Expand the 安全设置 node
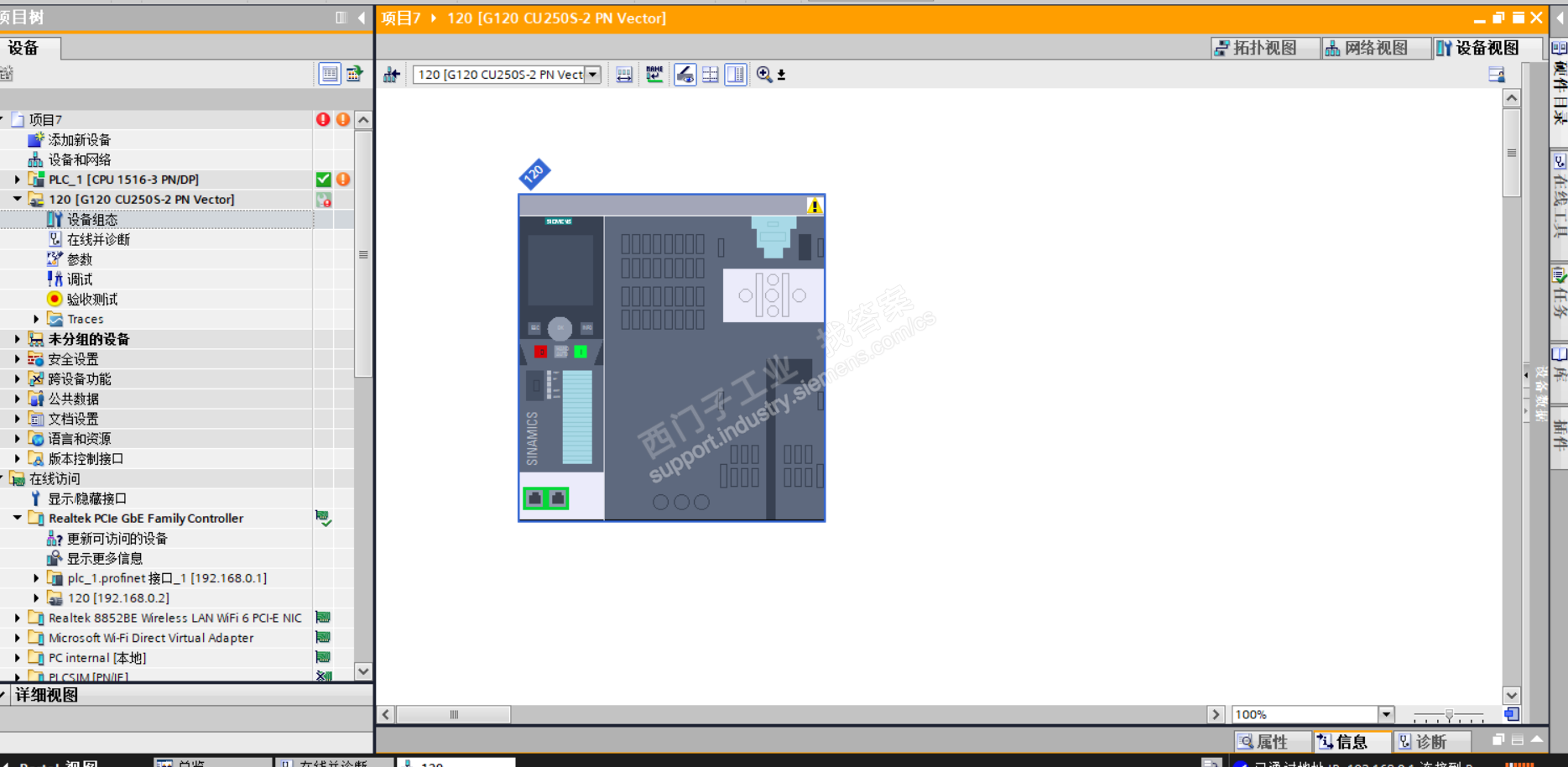 17,359
